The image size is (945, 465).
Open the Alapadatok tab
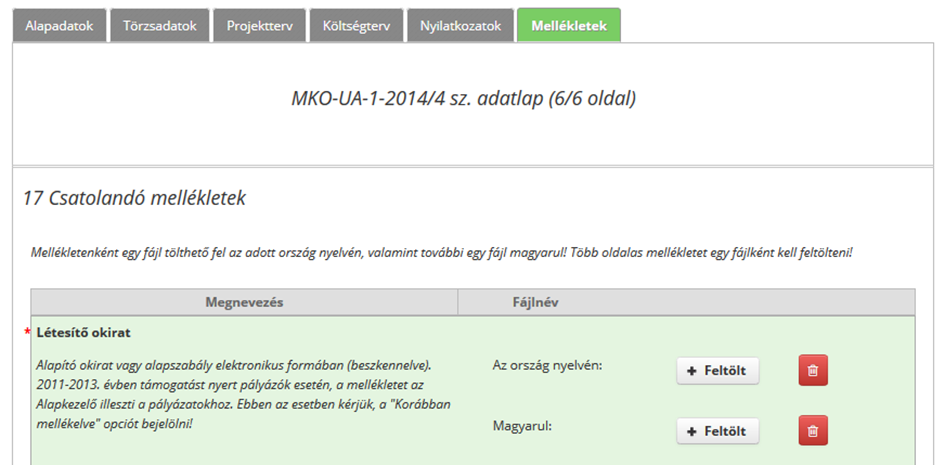click(60, 26)
